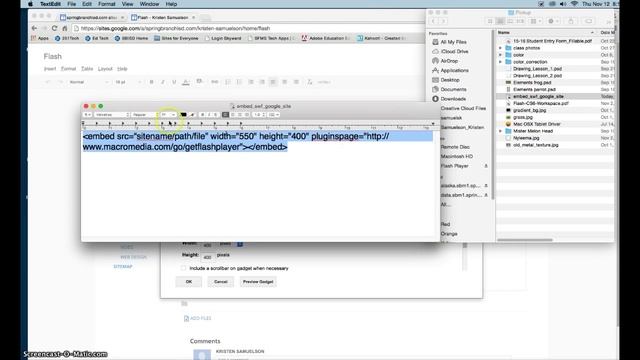
Task: Open the Finder action gear dropdown
Action: tap(553, 21)
